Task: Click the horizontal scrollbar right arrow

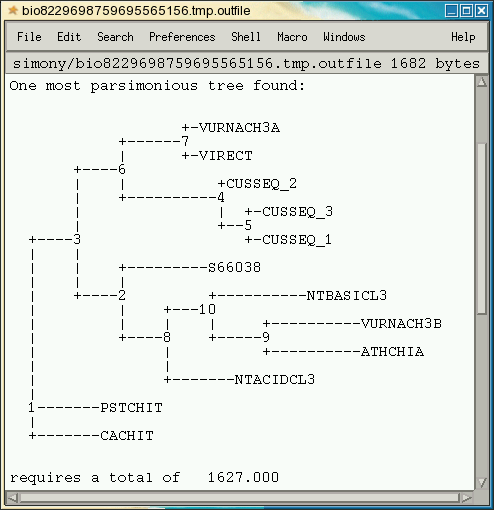Action: (x=467, y=498)
